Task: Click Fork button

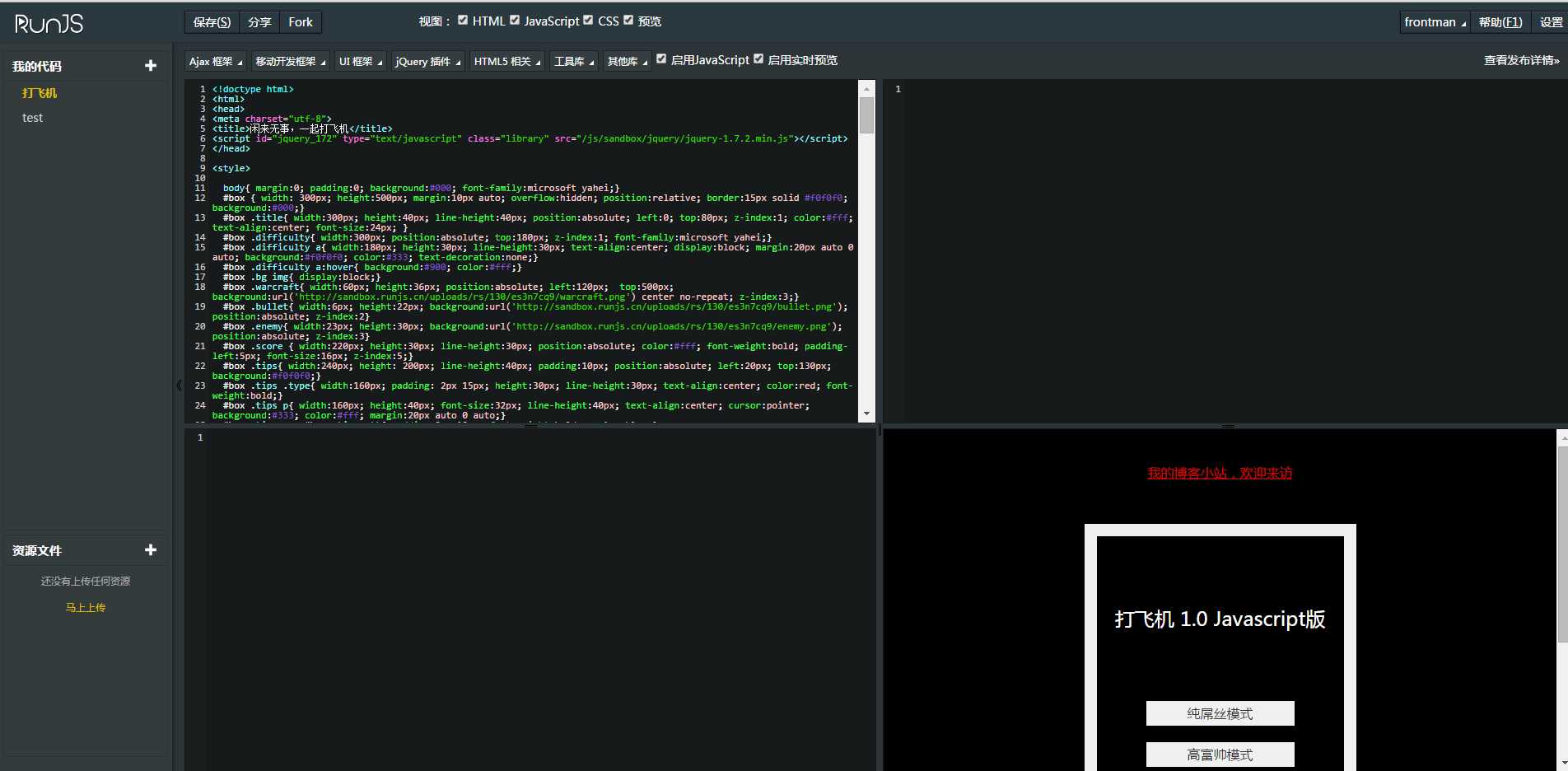Action: tap(301, 22)
